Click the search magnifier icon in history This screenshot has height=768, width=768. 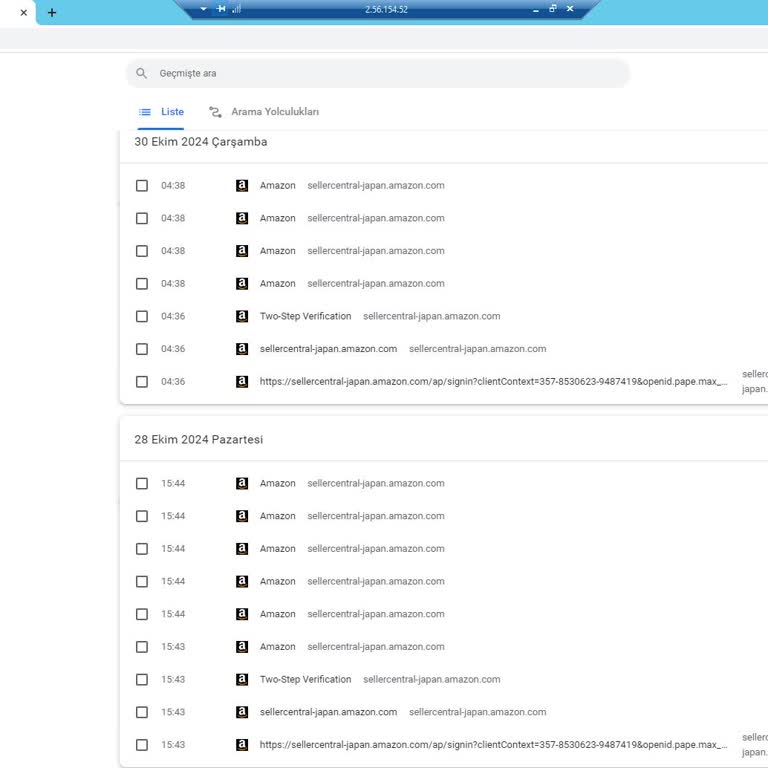(x=142, y=73)
